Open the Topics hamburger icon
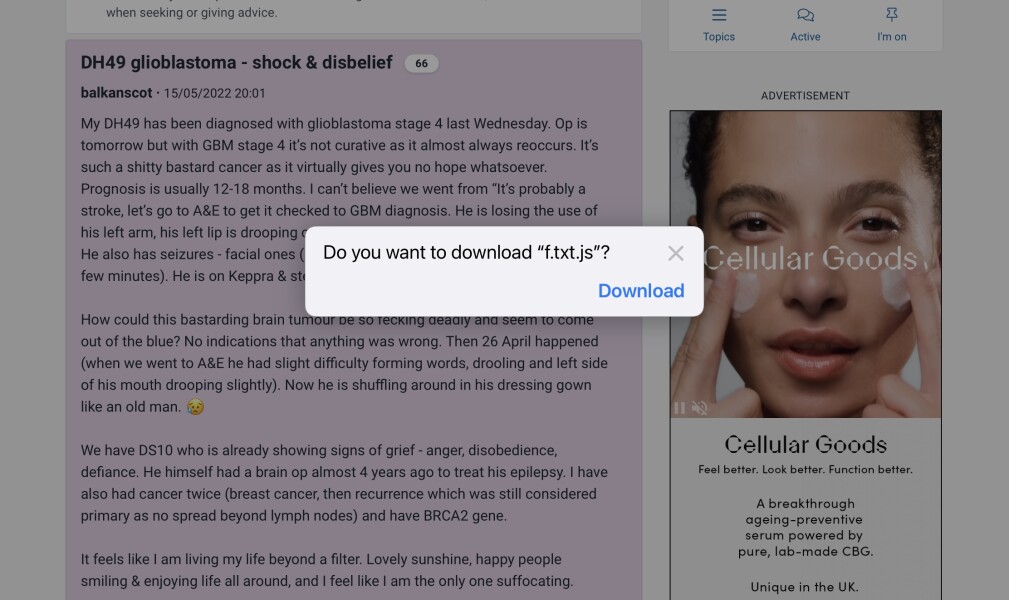Screen dimensions: 1009x600 (x=718, y=15)
